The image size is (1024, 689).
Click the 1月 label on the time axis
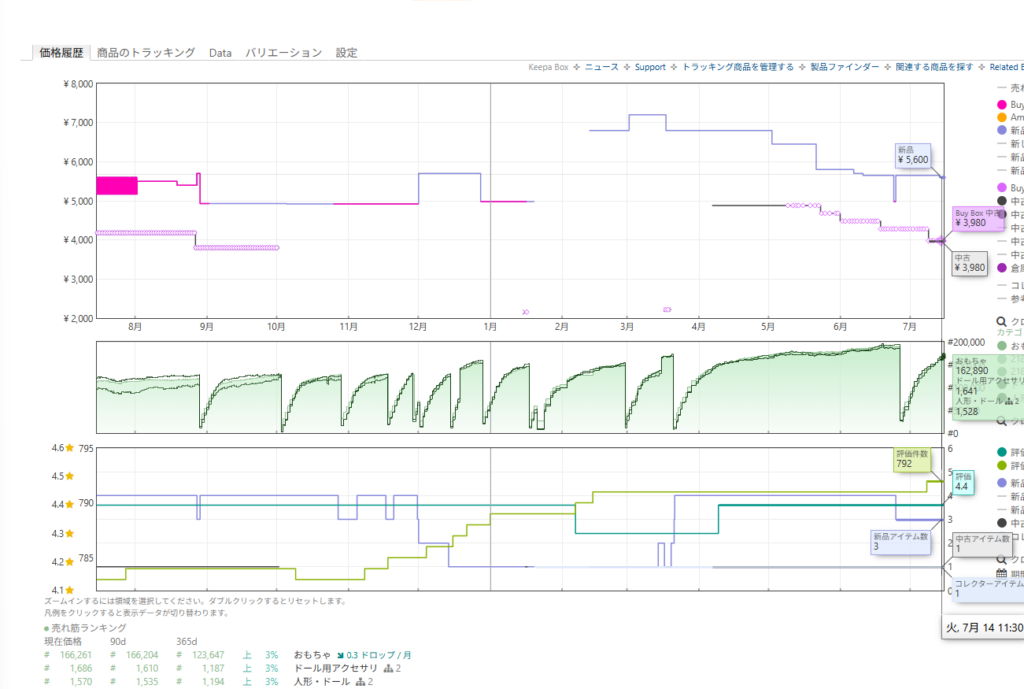point(490,327)
